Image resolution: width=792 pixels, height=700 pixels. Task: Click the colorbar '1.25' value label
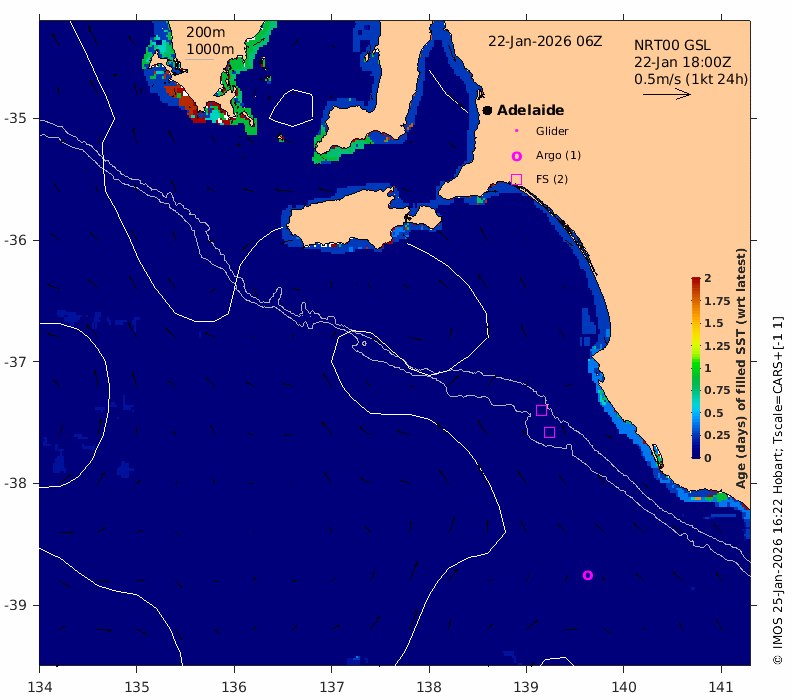coord(717,346)
